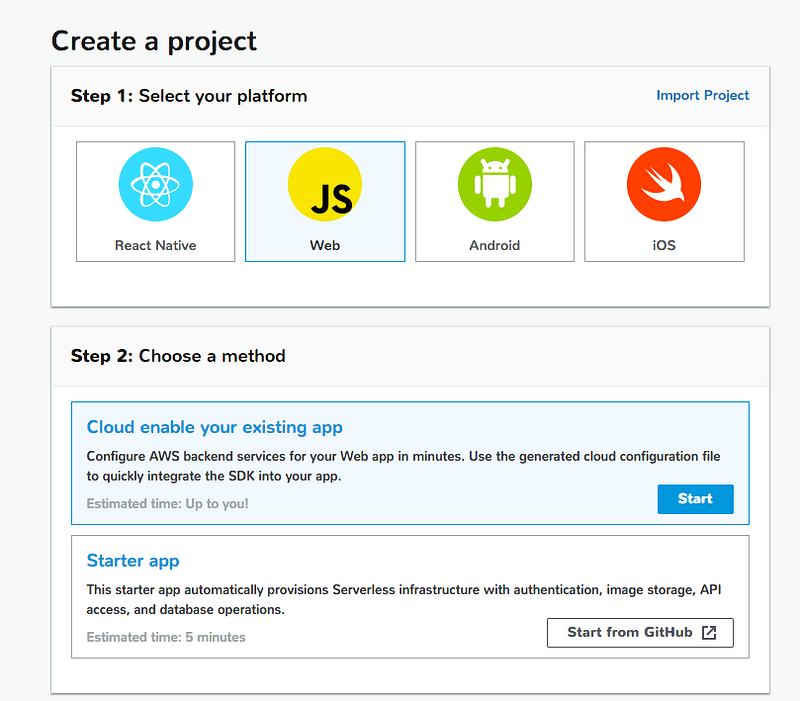
Task: Click the green Android robot icon
Action: click(495, 184)
